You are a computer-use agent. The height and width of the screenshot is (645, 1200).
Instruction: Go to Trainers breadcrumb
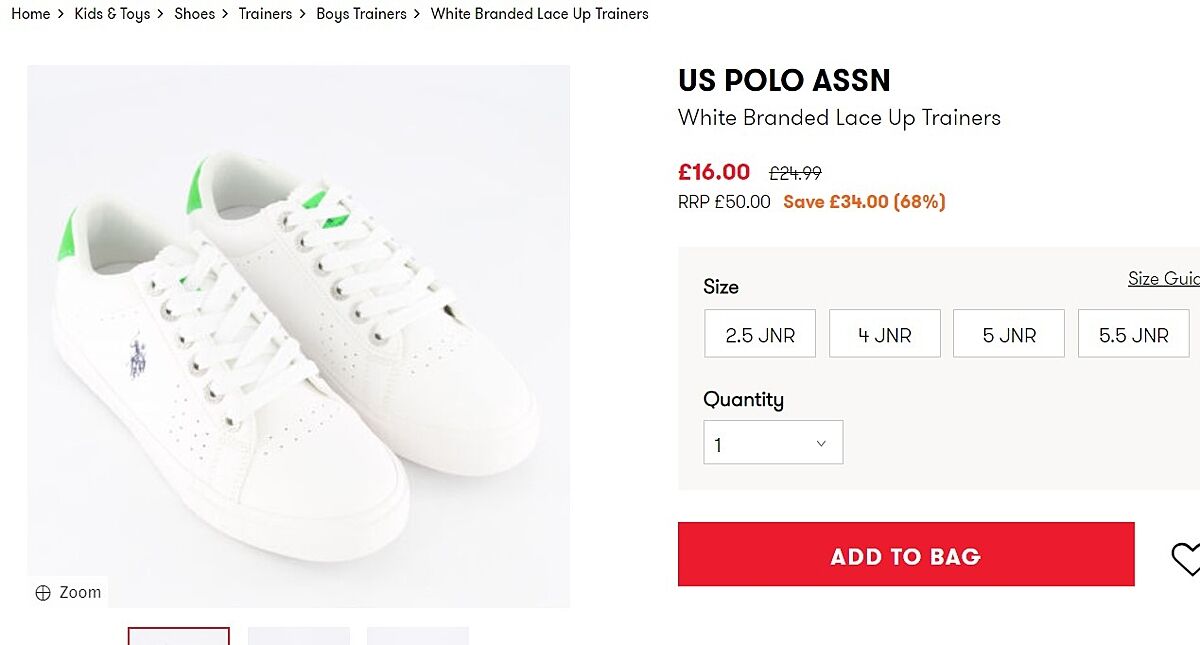coord(265,14)
